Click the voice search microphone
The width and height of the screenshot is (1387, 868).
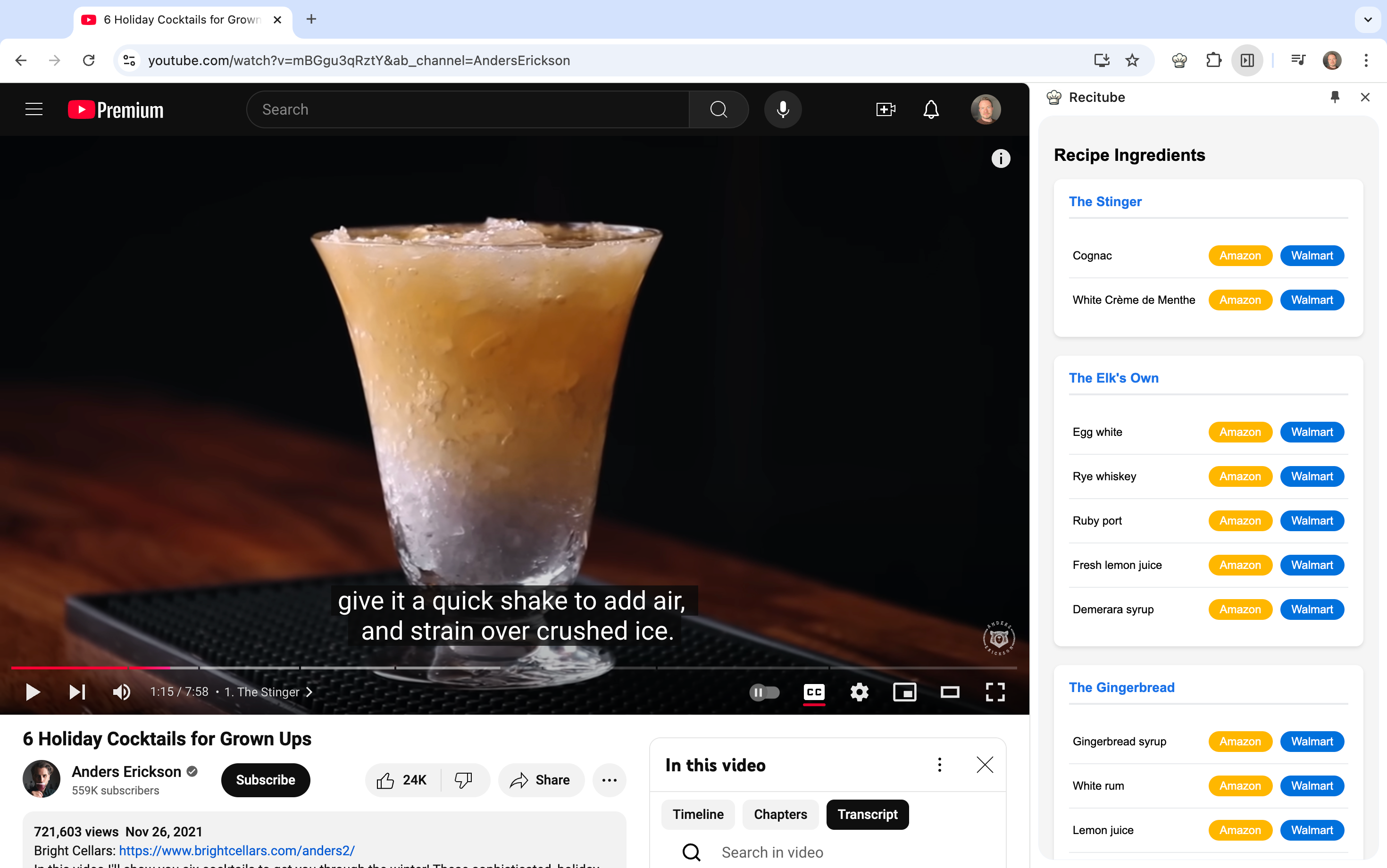point(783,109)
